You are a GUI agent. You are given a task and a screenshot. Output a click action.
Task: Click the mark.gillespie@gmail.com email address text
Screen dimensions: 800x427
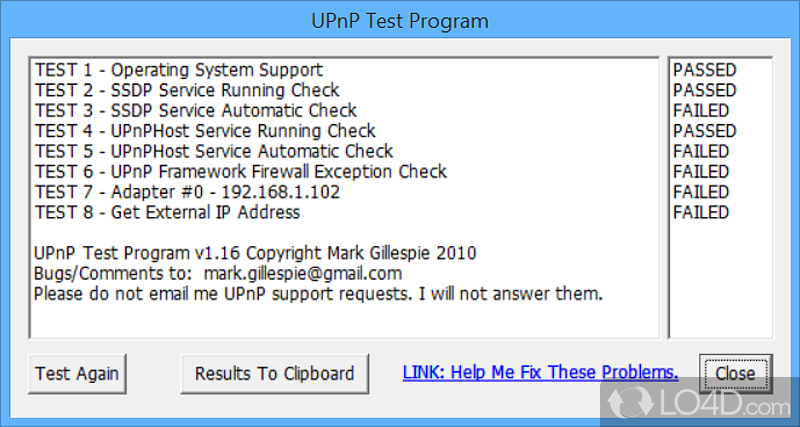316,273
